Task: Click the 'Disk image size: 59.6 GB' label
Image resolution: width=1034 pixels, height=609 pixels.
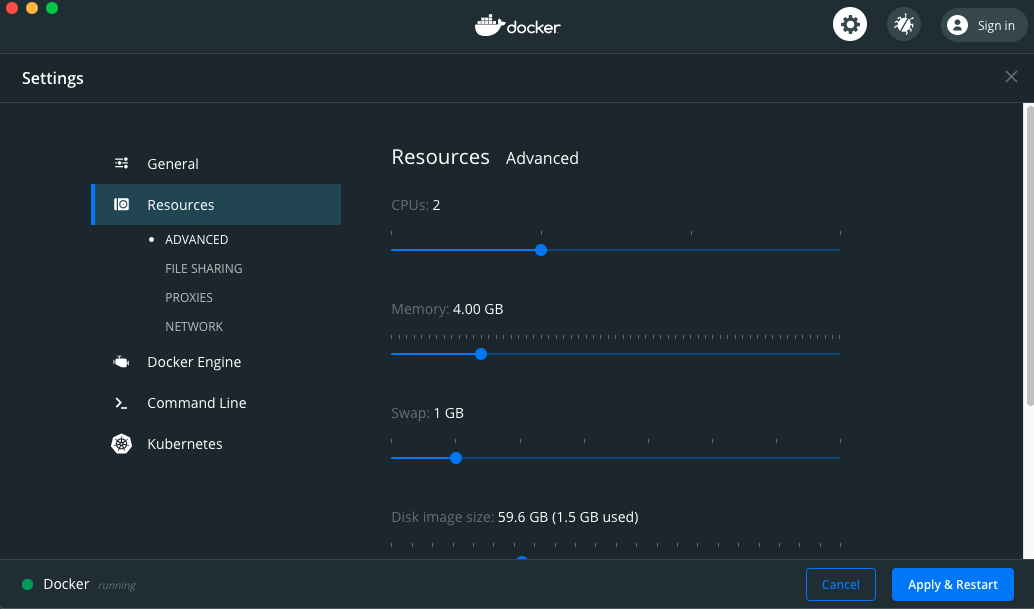Action: click(x=514, y=517)
